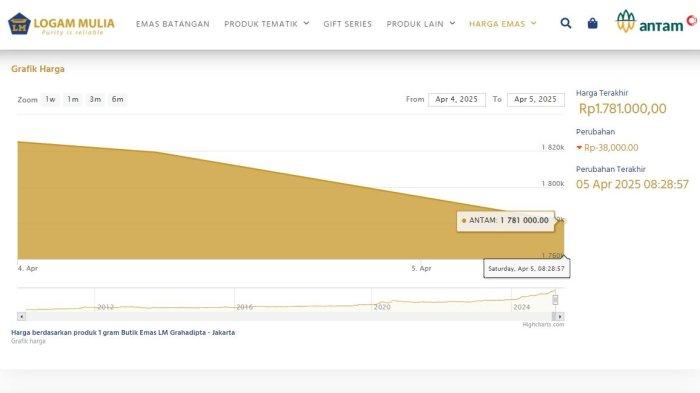This screenshot has width=700, height=393.
Task: Click the navigator left scroll arrow
Action: pos(21,316)
